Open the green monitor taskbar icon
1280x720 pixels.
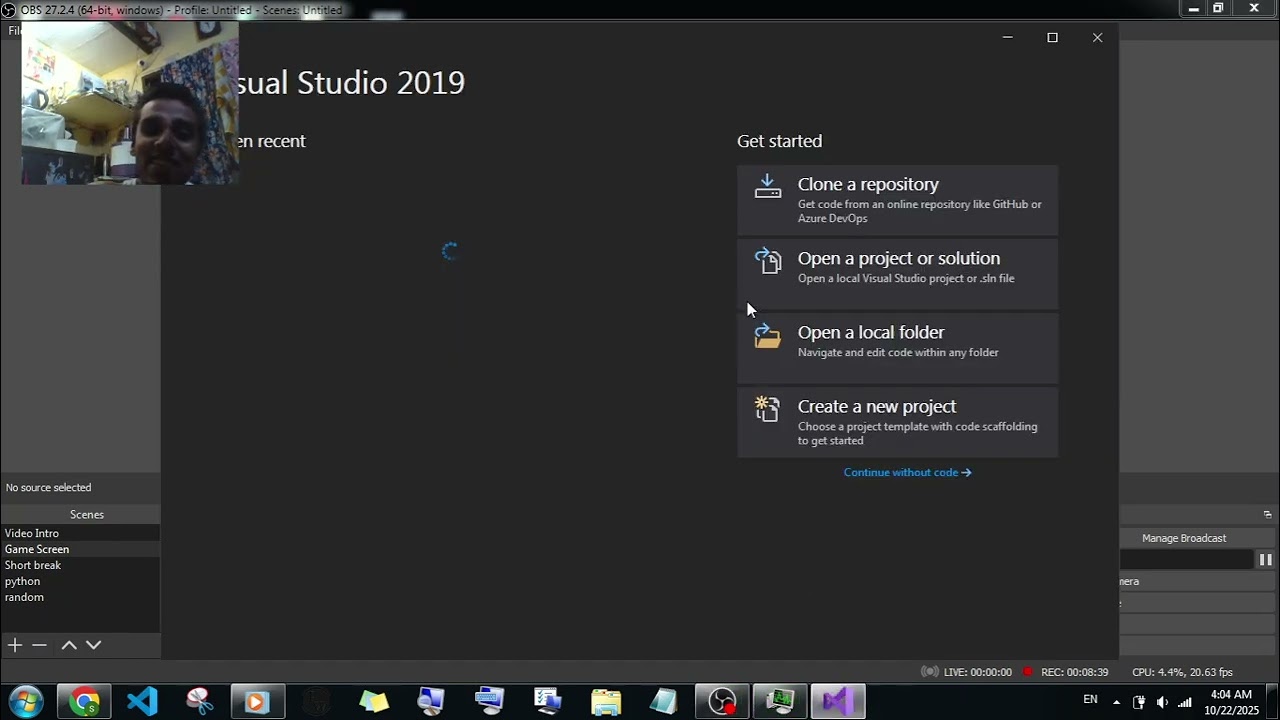(x=780, y=701)
